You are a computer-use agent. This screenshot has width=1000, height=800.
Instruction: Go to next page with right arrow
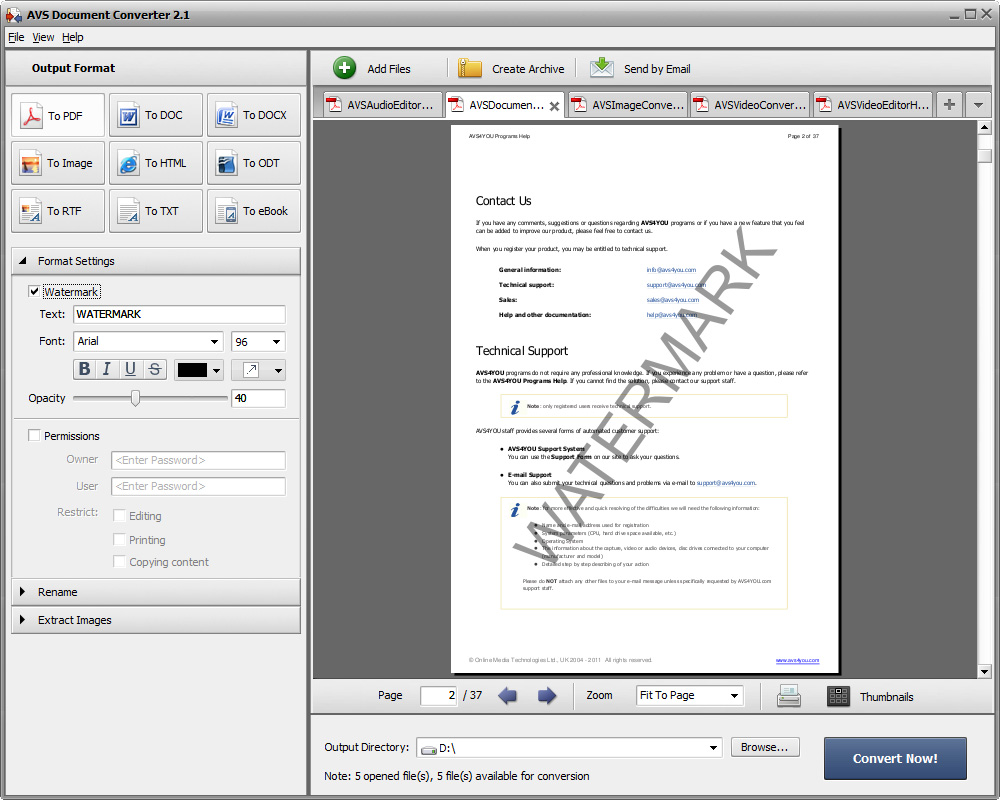coord(547,696)
